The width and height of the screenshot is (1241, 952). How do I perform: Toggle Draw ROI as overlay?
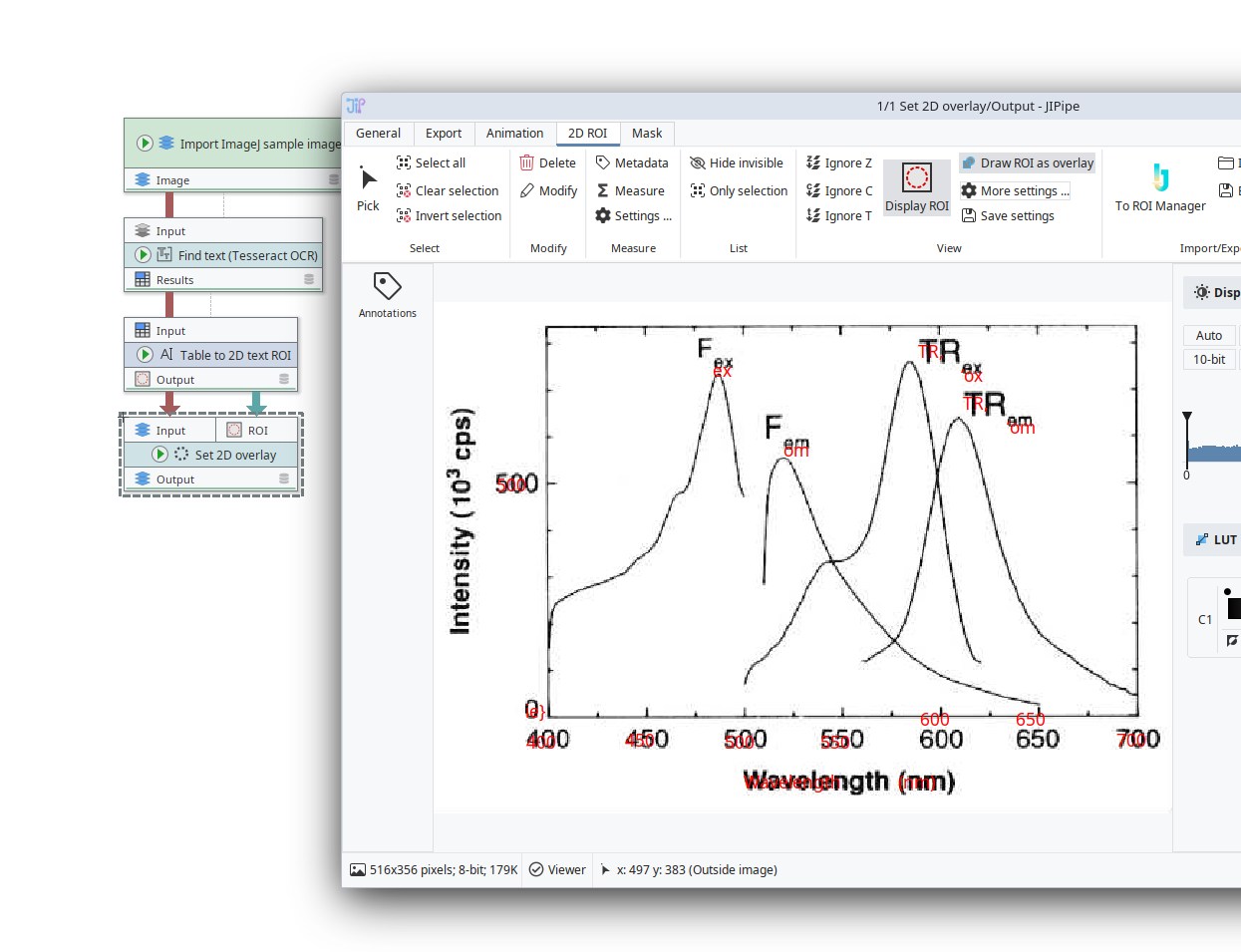1027,162
